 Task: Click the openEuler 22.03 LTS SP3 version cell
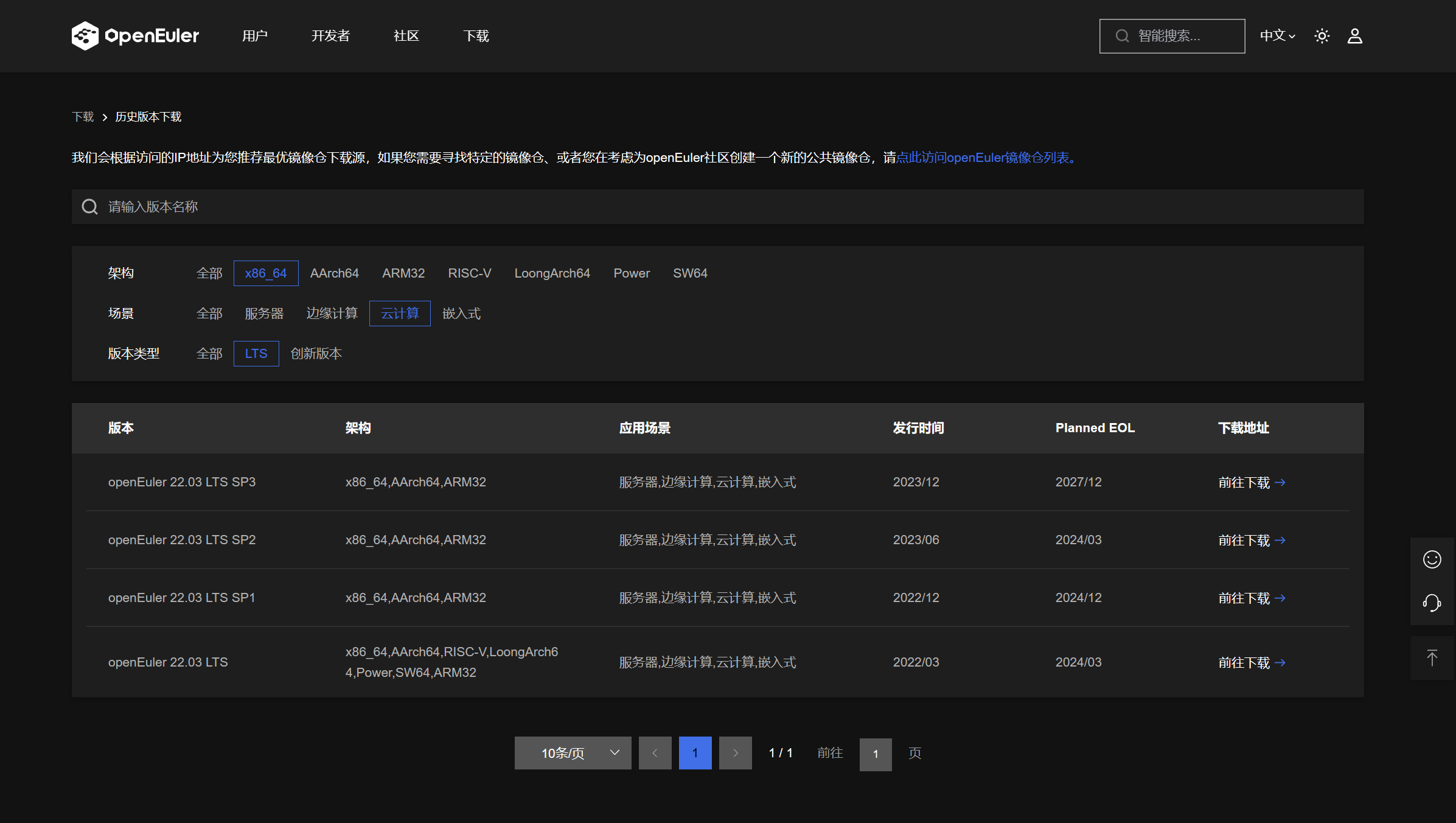[182, 482]
